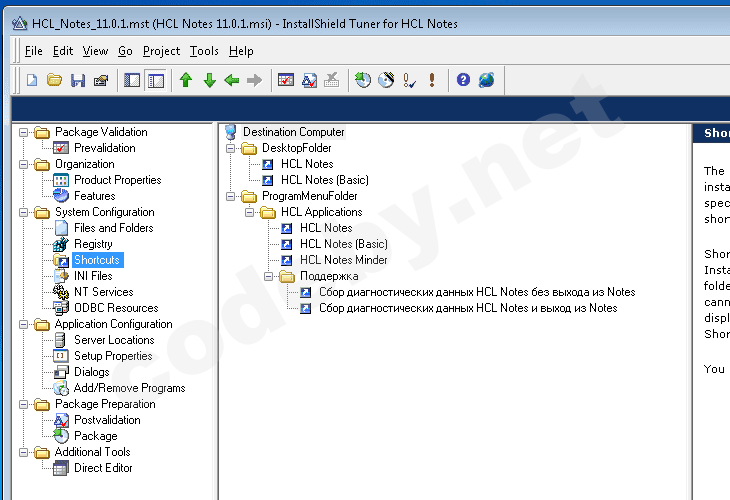Open the INI Files view
730x500 pixels.
click(93, 276)
